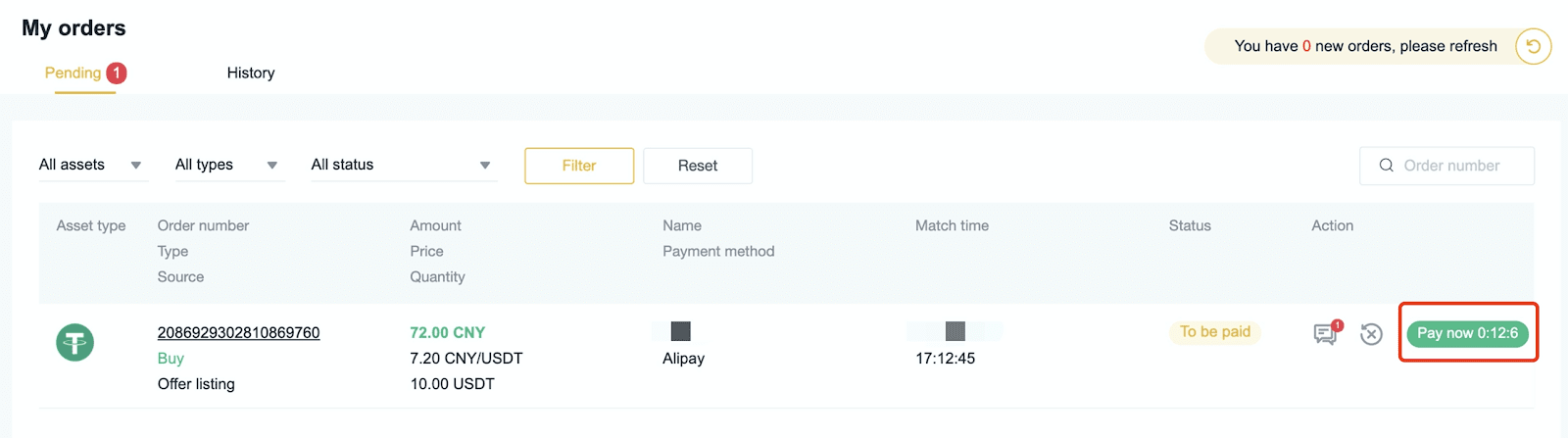
Task: Expand the All assets dropdown
Action: click(x=90, y=165)
